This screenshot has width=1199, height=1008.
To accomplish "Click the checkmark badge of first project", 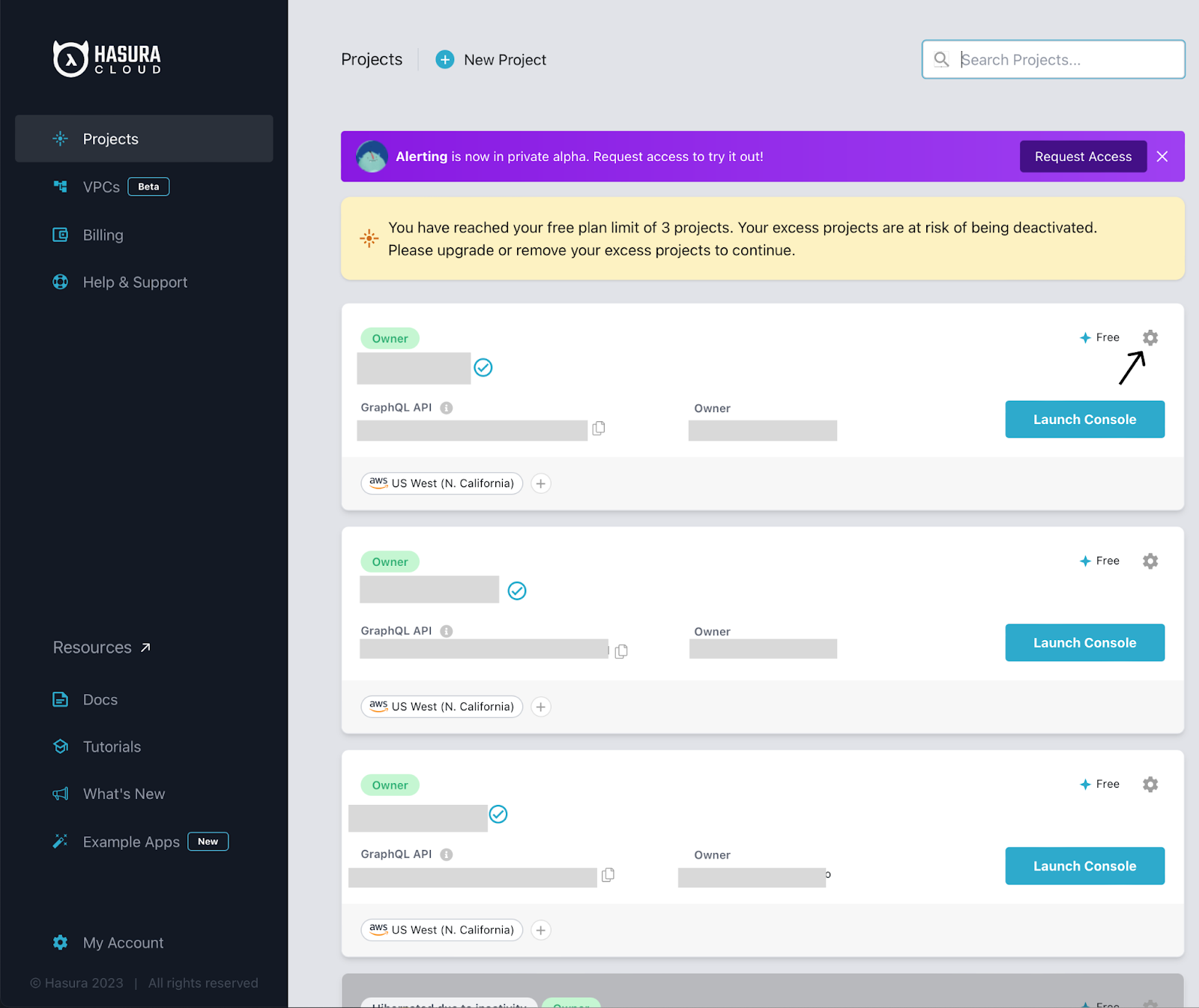I will tap(483, 367).
